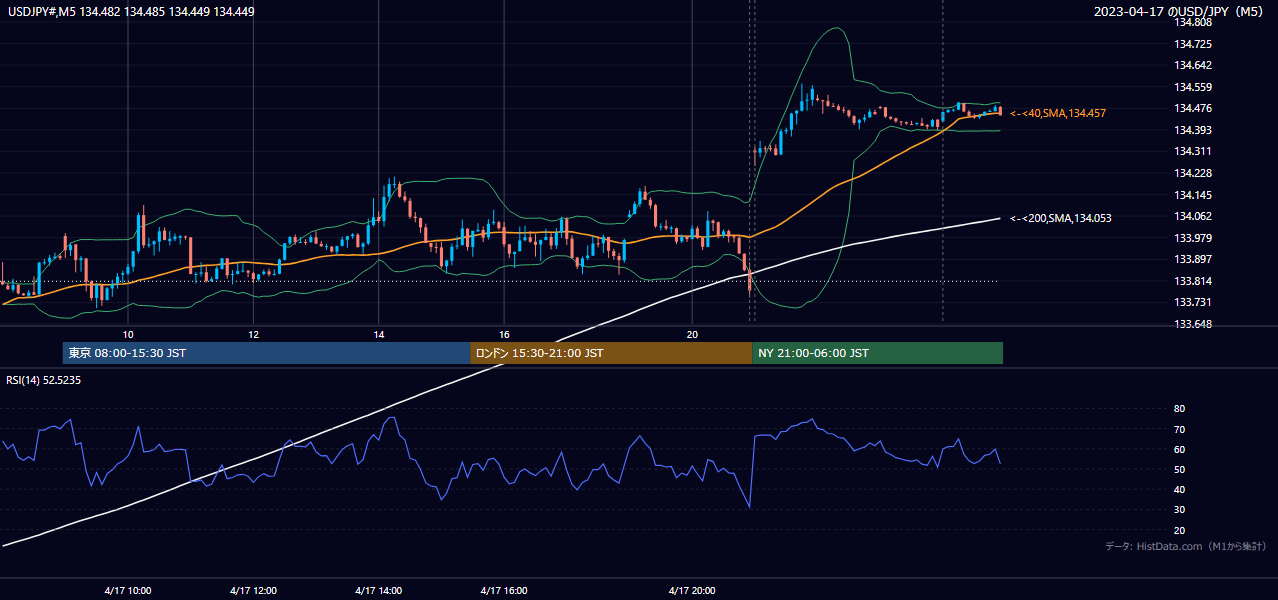
Task: Click the 2023-04-17 USD/JPY (M5) title
Action: click(x=1180, y=11)
